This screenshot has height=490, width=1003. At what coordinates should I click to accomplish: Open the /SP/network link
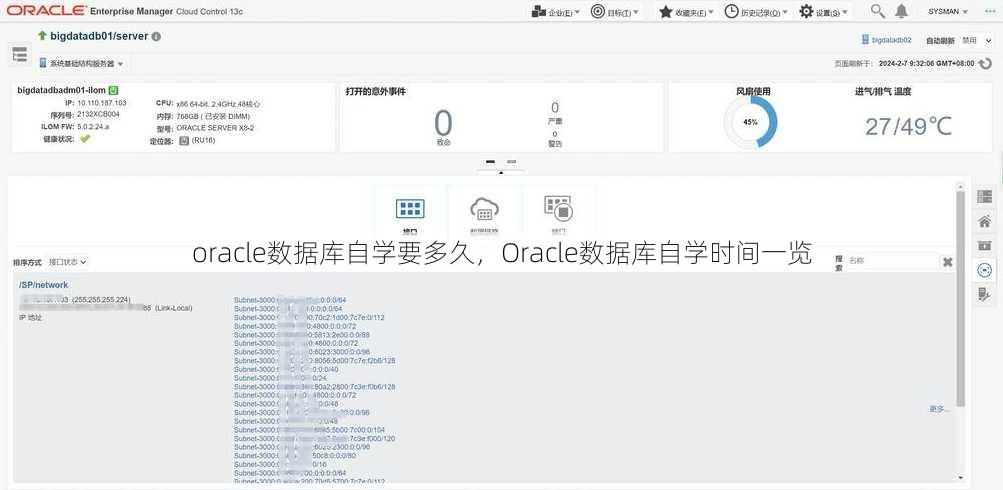pos(43,285)
